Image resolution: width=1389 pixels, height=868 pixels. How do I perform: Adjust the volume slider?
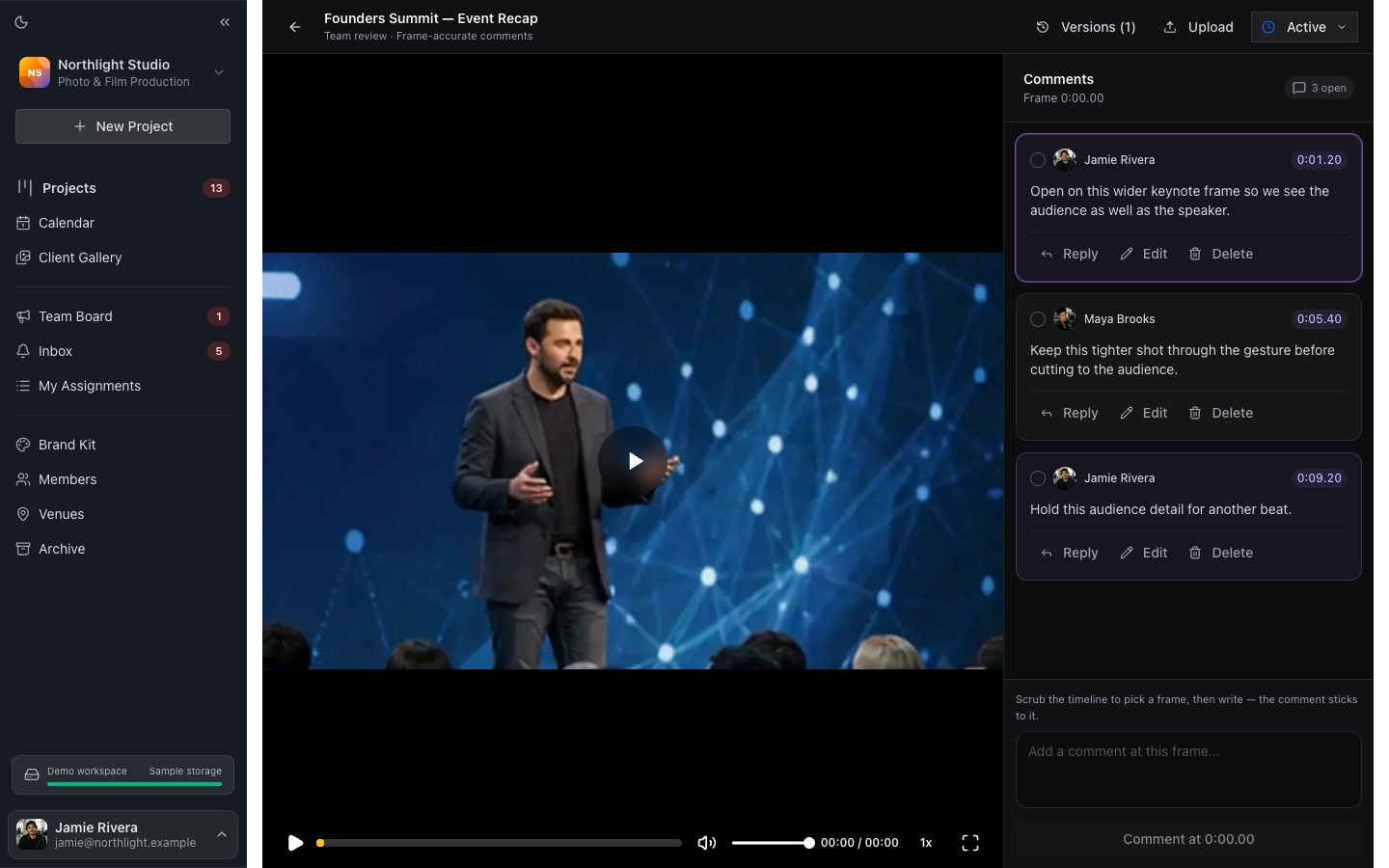(773, 843)
